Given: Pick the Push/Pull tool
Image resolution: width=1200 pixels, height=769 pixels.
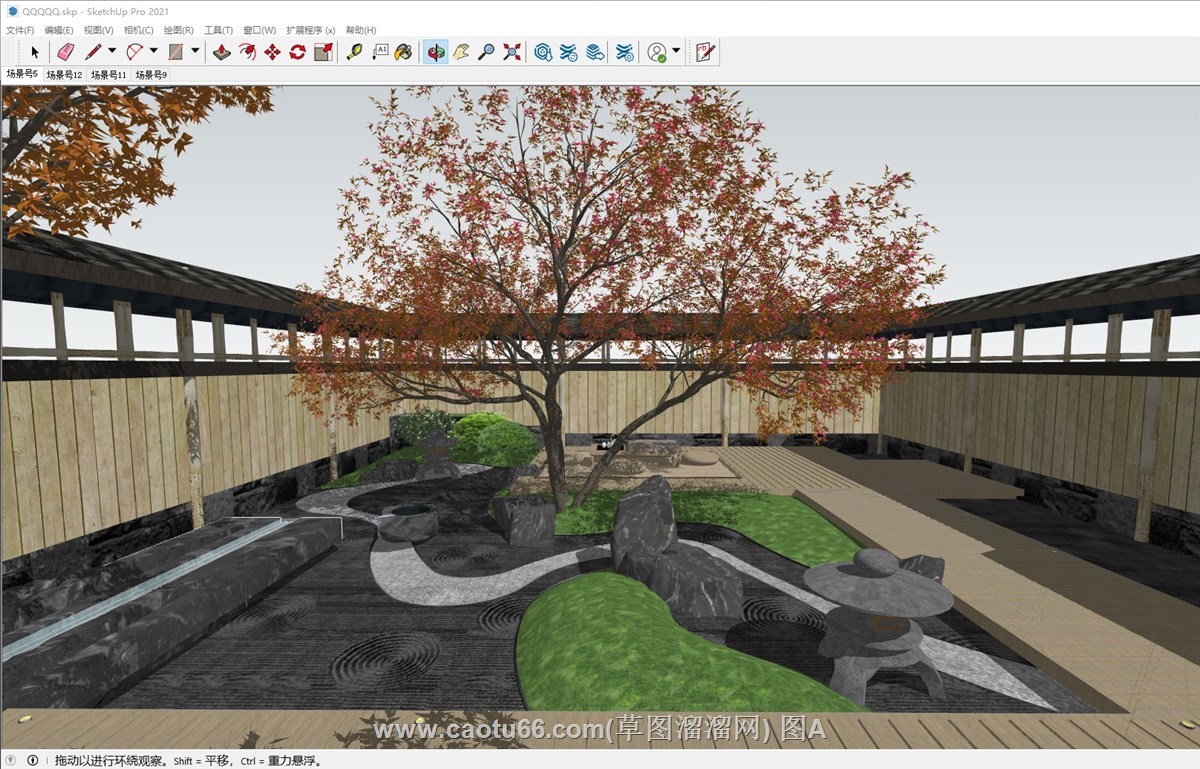Looking at the screenshot, I should (222, 52).
